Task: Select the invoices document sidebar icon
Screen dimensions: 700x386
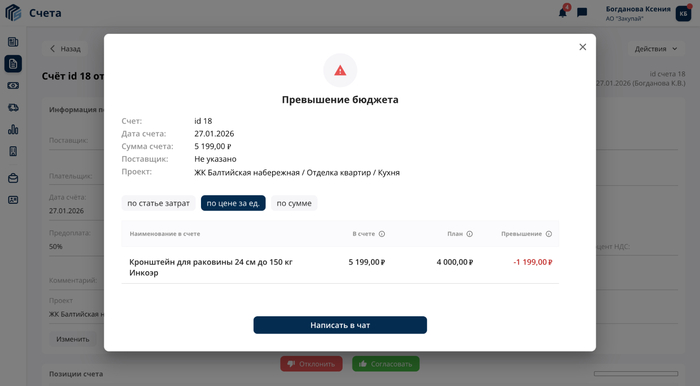Action: tap(13, 64)
